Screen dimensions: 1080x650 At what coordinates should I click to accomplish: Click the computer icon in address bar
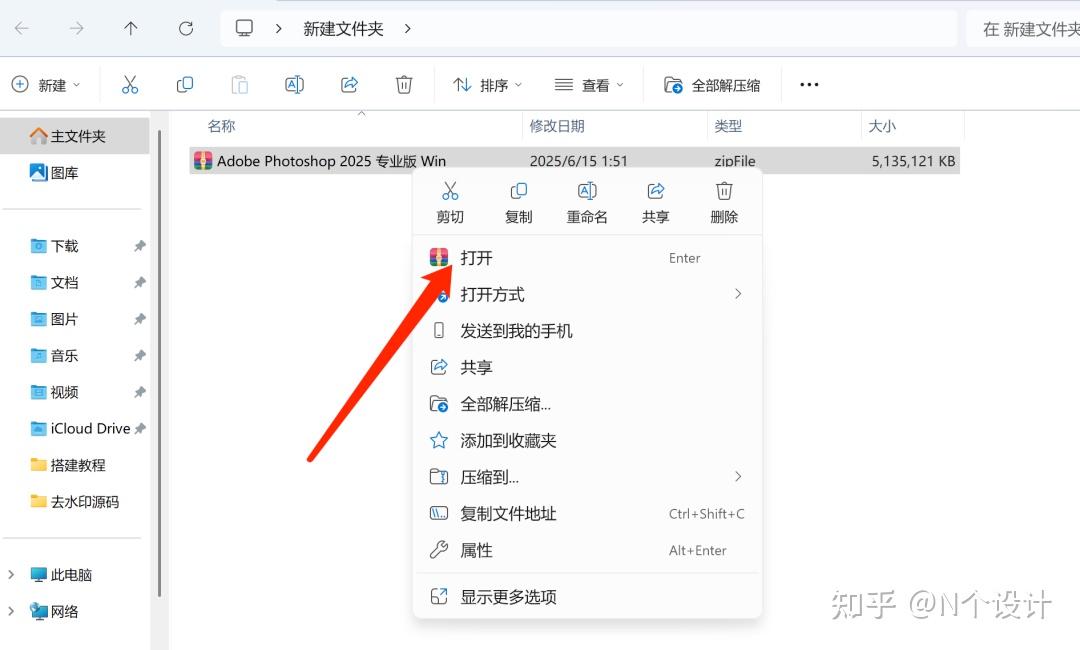245,28
